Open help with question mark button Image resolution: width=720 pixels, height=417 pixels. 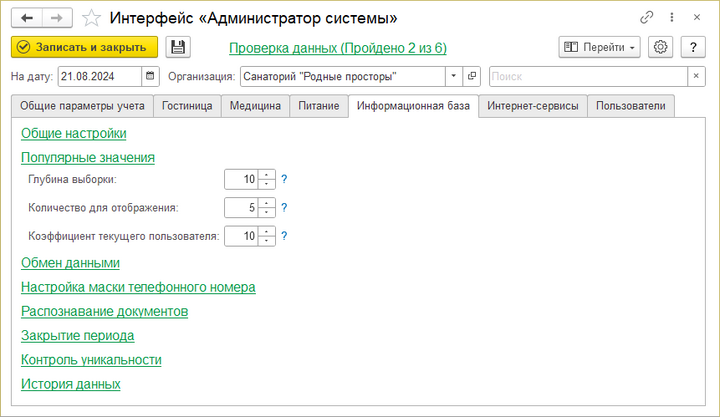[693, 47]
